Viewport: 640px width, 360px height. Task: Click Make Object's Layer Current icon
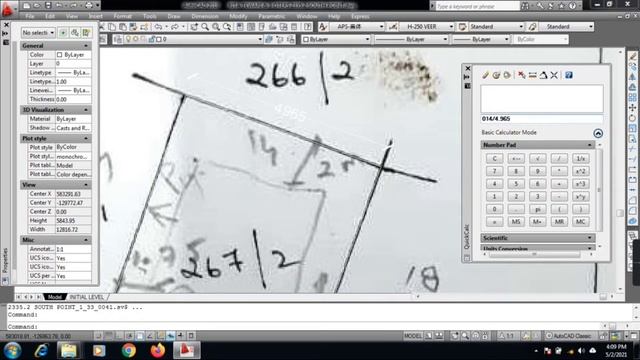tap(269, 39)
